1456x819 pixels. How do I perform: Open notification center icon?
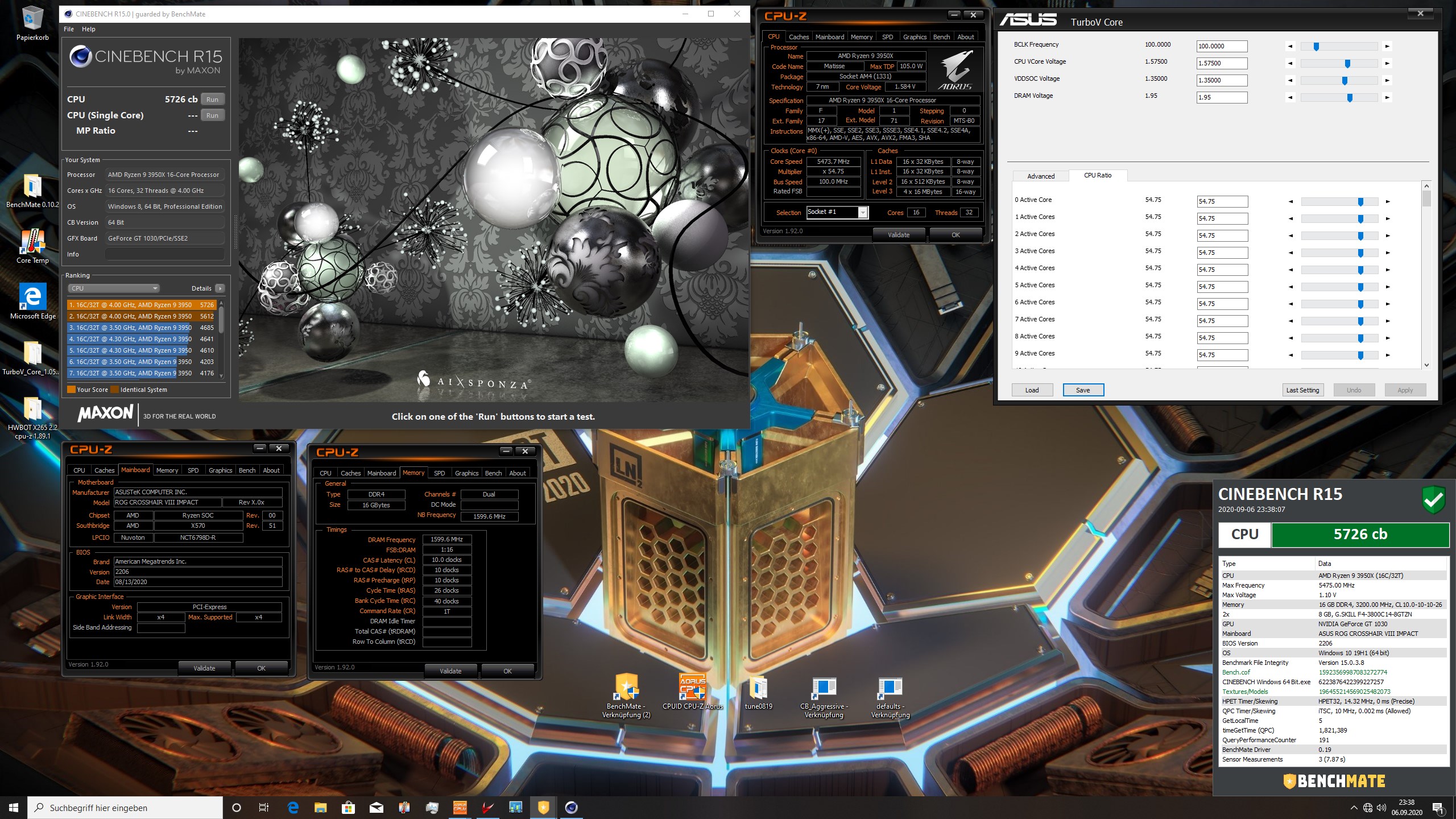(x=1438, y=808)
